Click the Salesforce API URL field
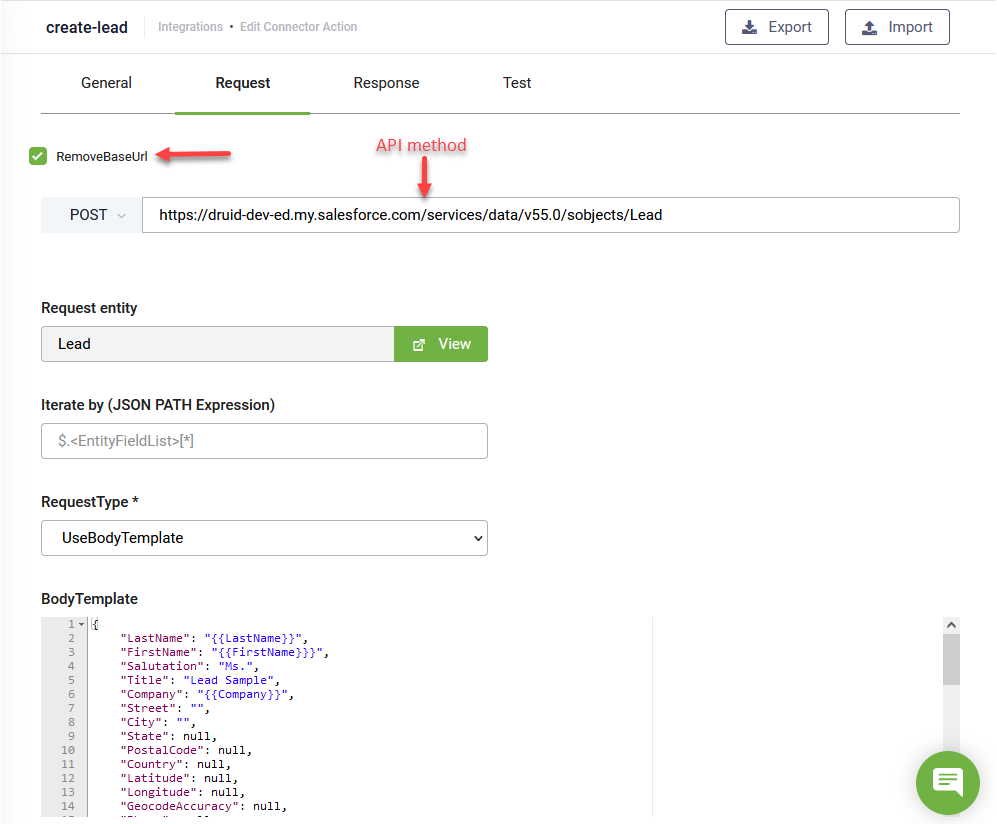Viewport: 997px width, 824px height. click(x=550, y=215)
